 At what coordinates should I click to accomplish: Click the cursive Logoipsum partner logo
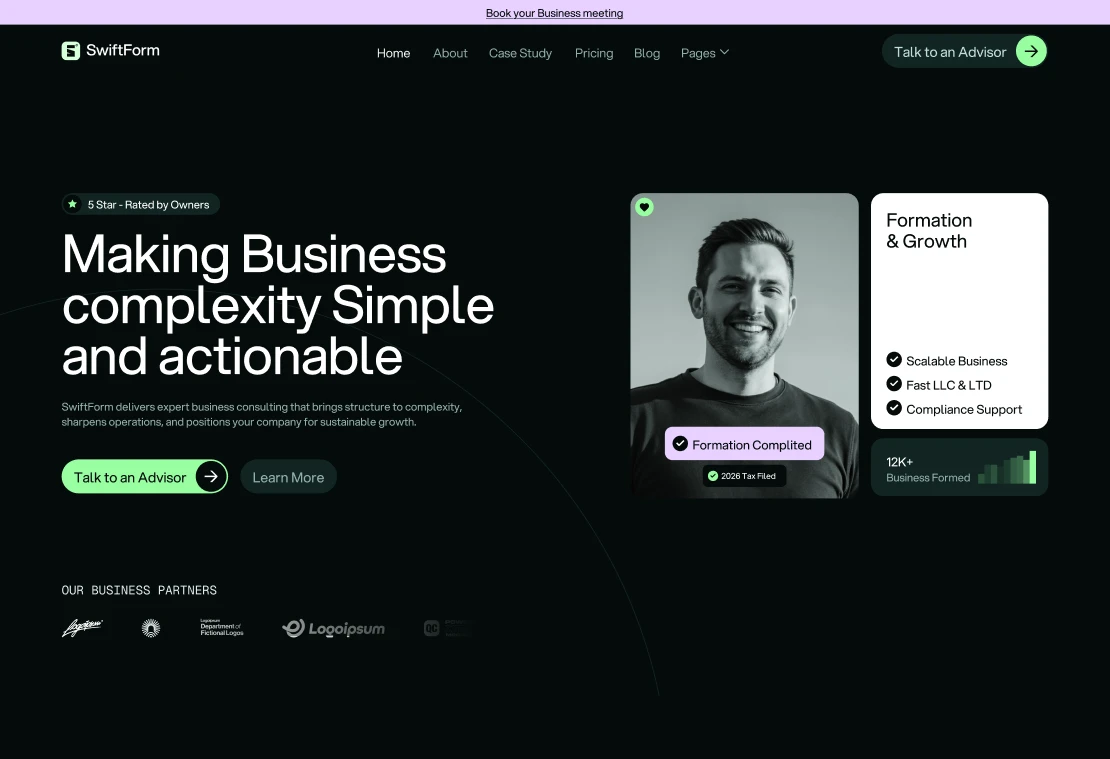pos(82,628)
